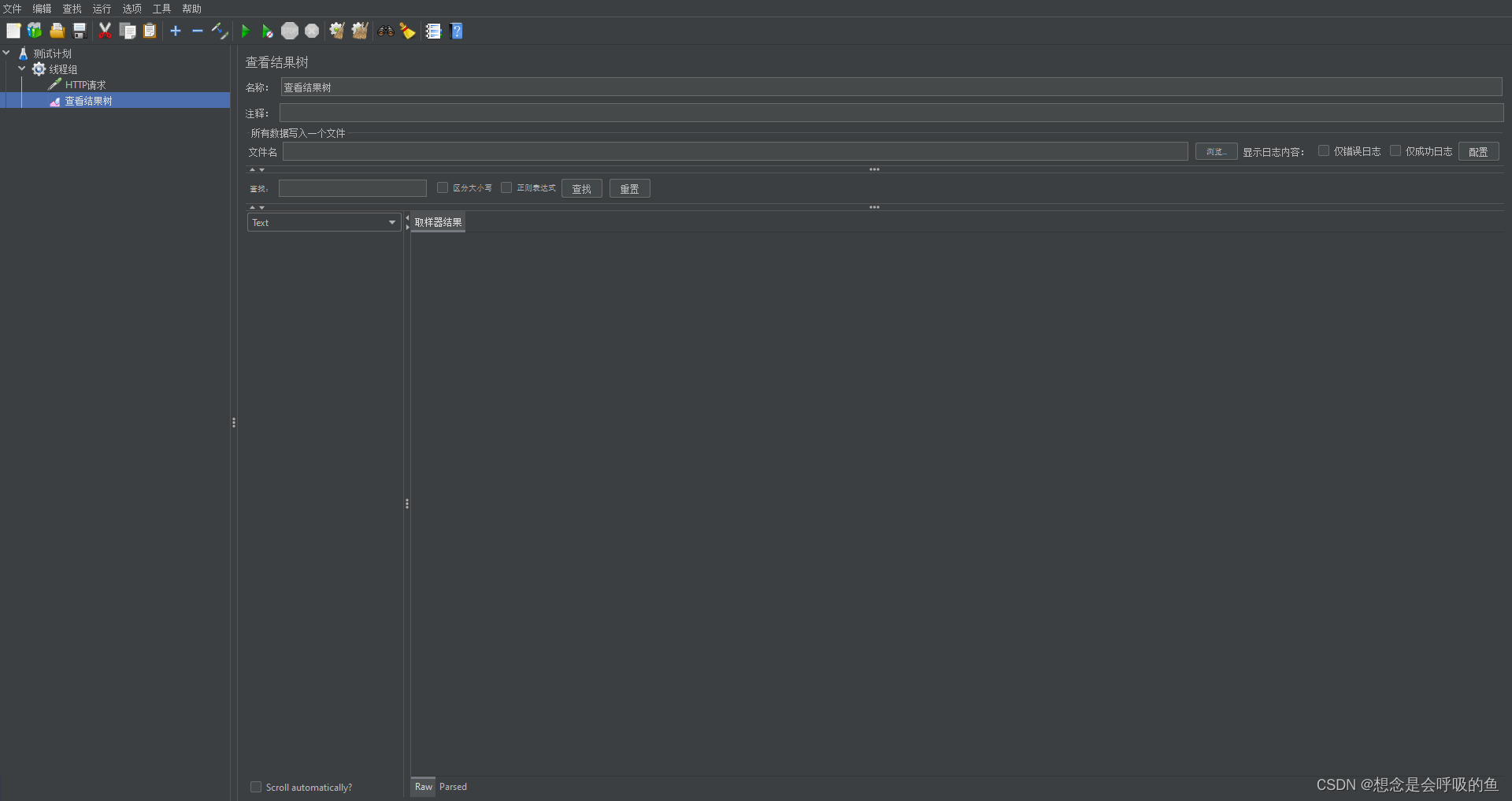1512x801 pixels.
Task: Save the test plan with floppy icon
Action: 80,31
